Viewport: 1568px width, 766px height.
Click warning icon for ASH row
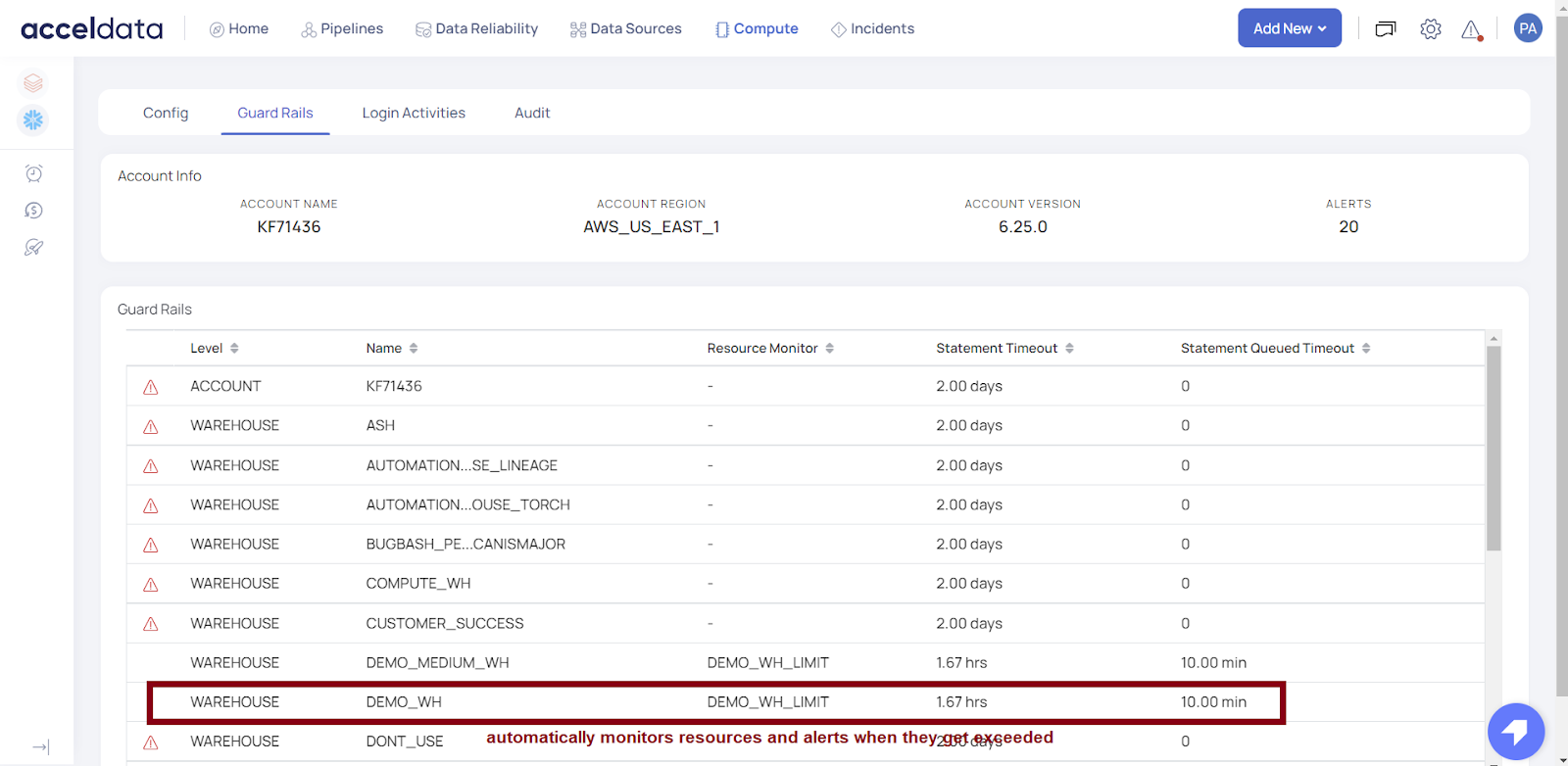click(151, 426)
